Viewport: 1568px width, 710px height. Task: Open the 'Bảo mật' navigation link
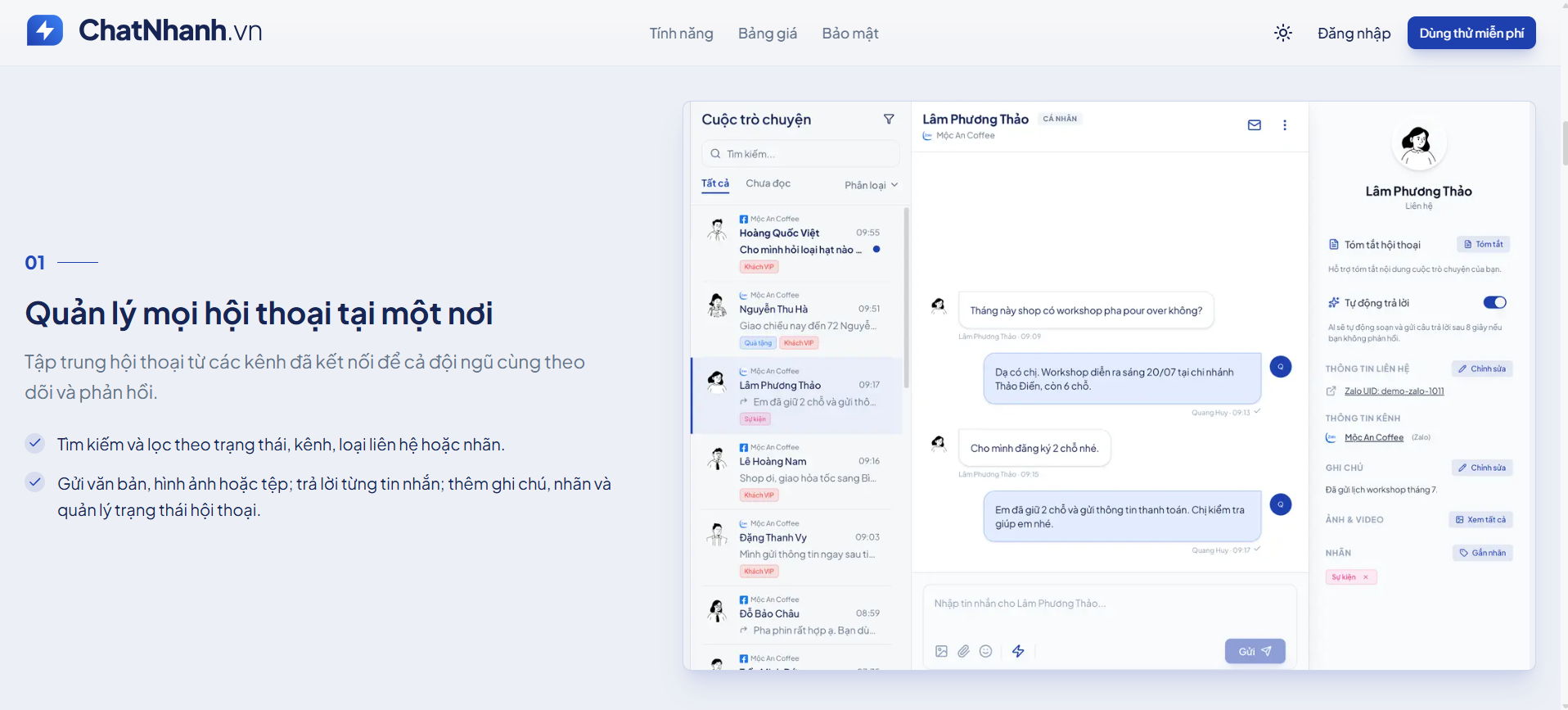[850, 34]
